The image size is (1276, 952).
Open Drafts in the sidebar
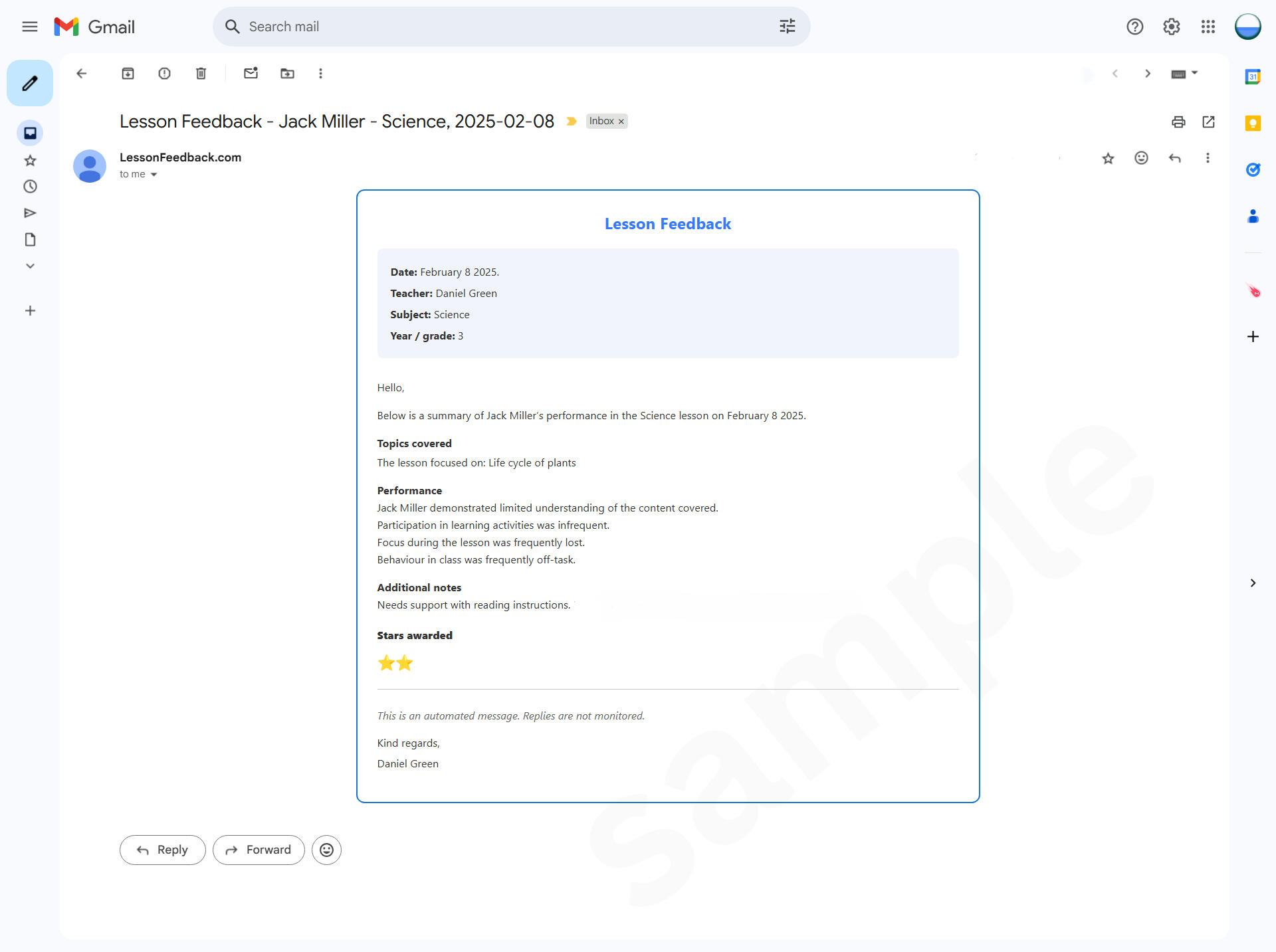click(x=30, y=240)
